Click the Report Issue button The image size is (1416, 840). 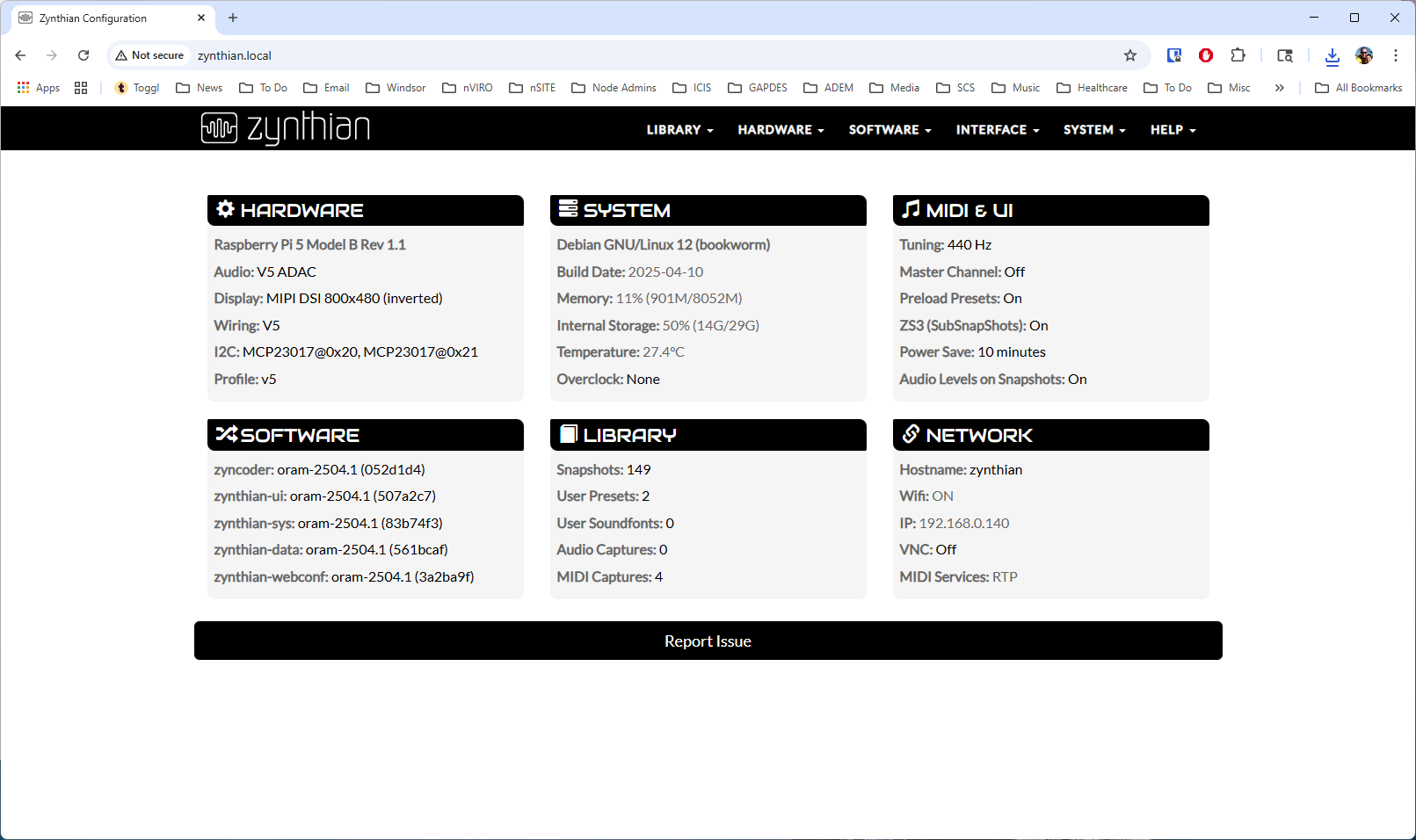click(x=708, y=641)
